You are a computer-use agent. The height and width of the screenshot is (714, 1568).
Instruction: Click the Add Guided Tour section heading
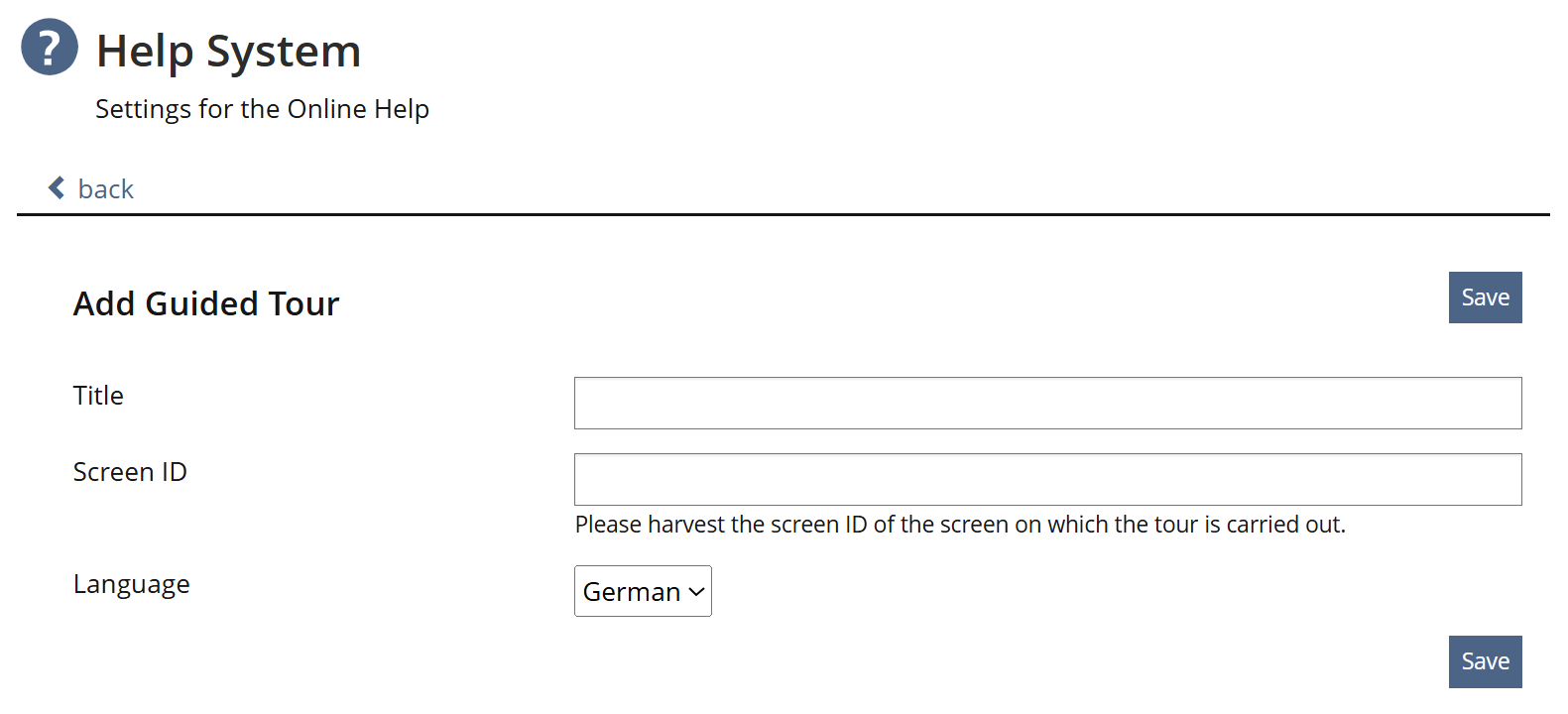206,303
